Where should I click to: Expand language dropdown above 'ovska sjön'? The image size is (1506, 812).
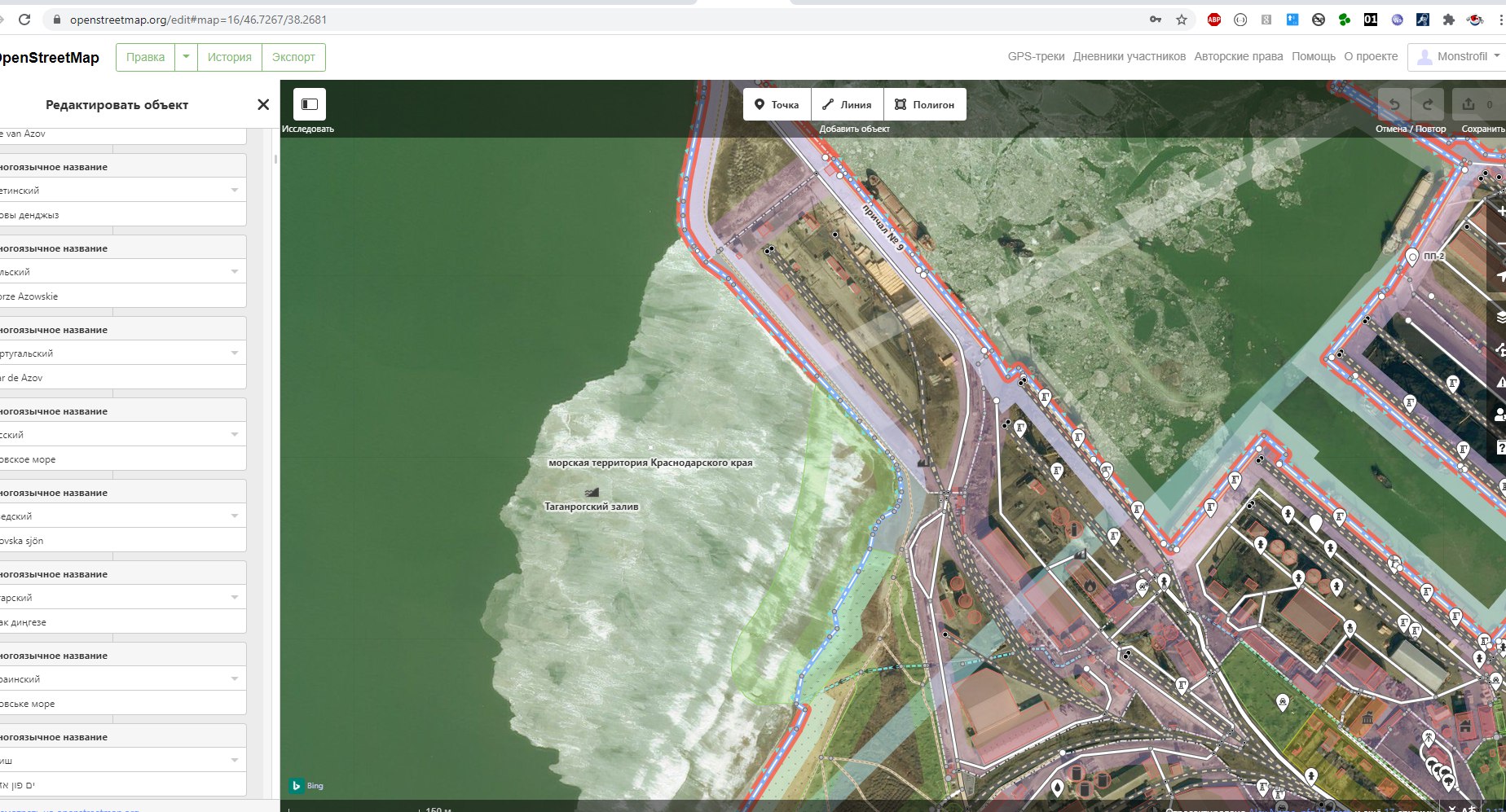click(x=235, y=516)
